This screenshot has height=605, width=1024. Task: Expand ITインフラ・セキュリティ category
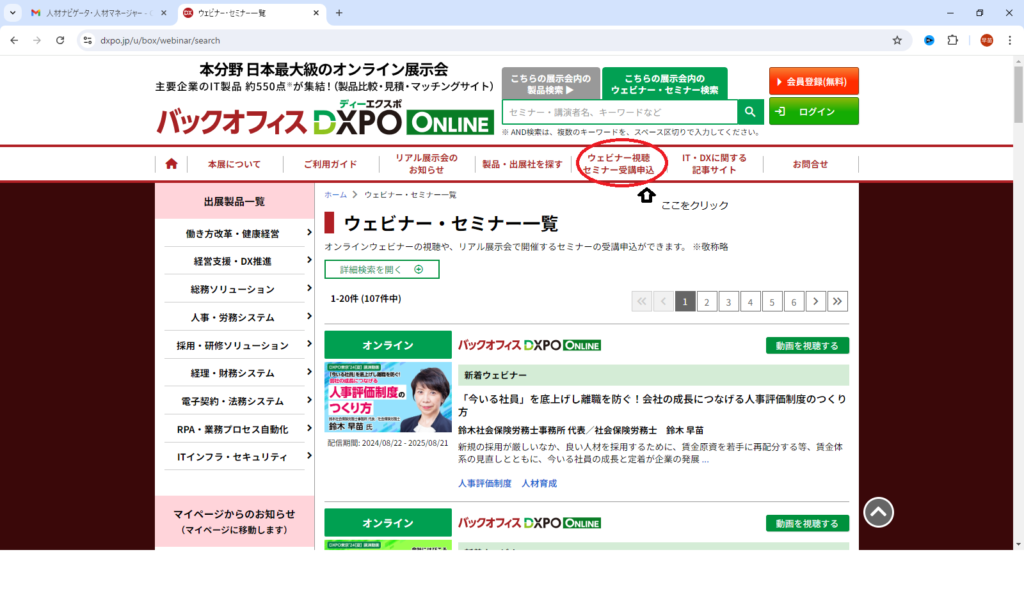pos(235,457)
